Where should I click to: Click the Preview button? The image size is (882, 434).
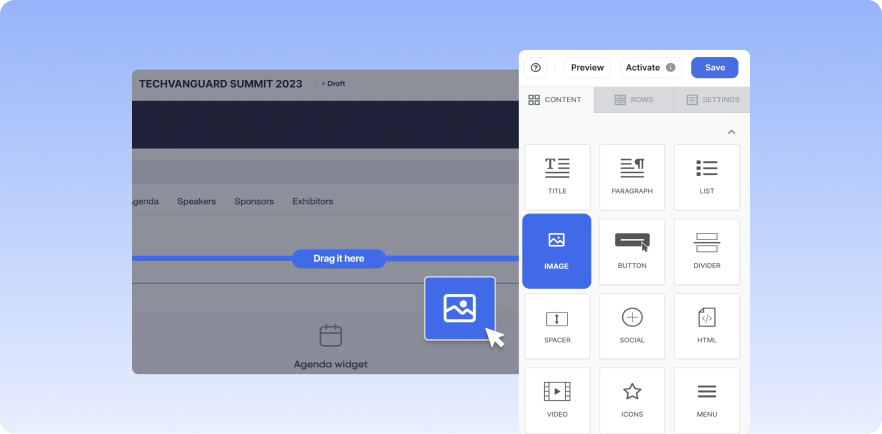pos(587,68)
